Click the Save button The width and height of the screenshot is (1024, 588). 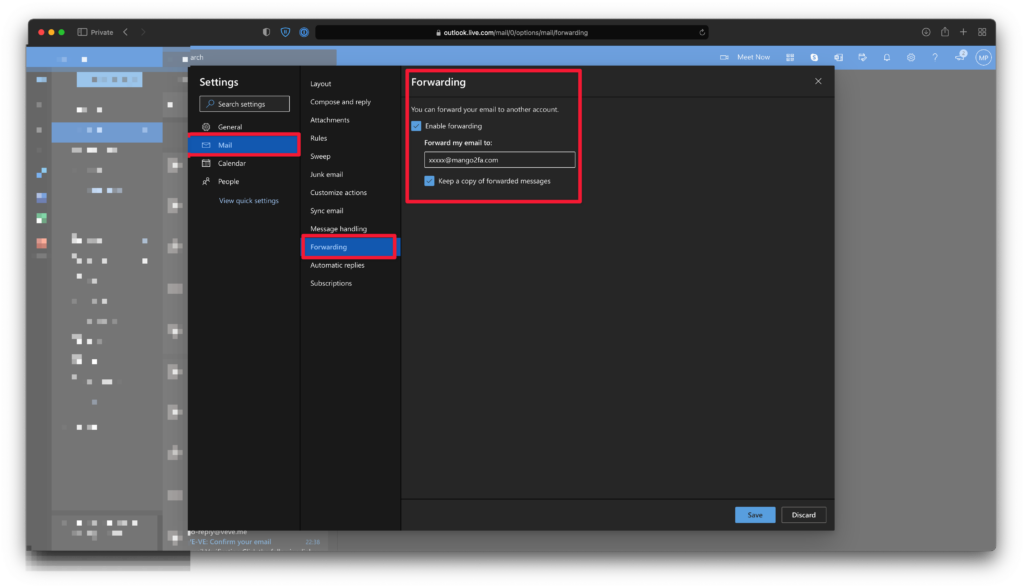[754, 515]
